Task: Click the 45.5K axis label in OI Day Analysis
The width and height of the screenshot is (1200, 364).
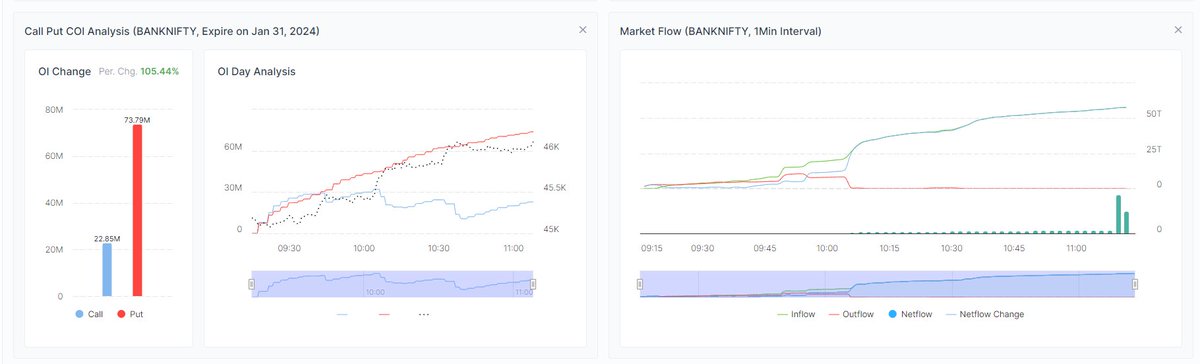Action: (x=554, y=187)
